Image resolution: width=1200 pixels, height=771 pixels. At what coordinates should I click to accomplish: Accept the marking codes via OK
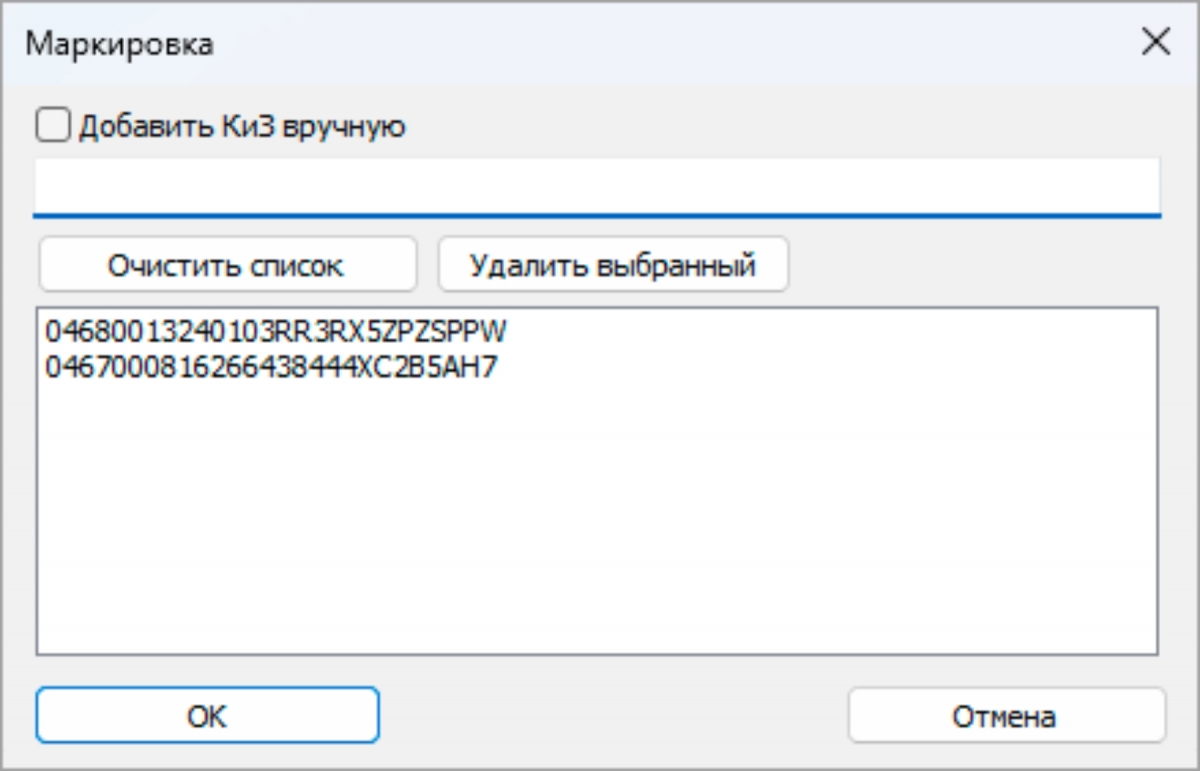point(207,715)
